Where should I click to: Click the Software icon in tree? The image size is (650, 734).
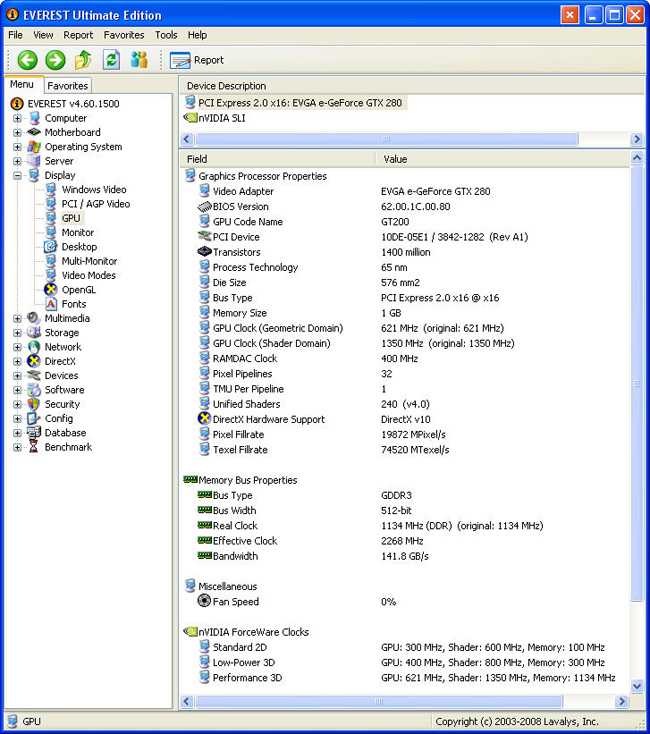click(34, 389)
